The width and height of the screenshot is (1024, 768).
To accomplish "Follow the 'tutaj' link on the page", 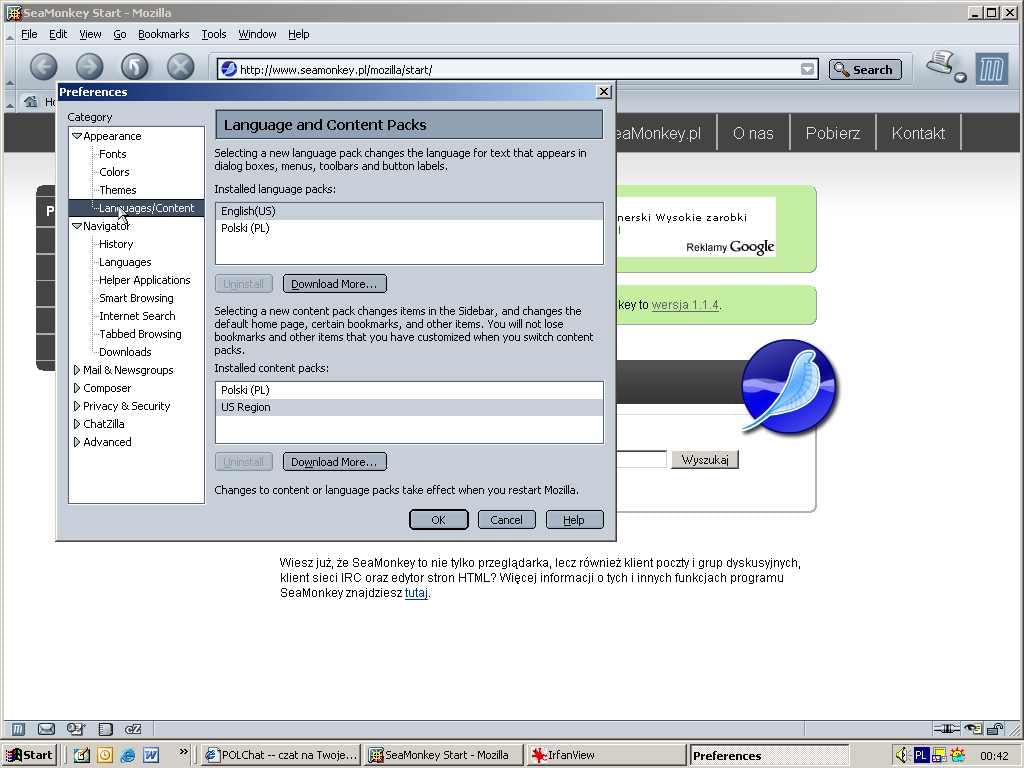I will pos(416,593).
